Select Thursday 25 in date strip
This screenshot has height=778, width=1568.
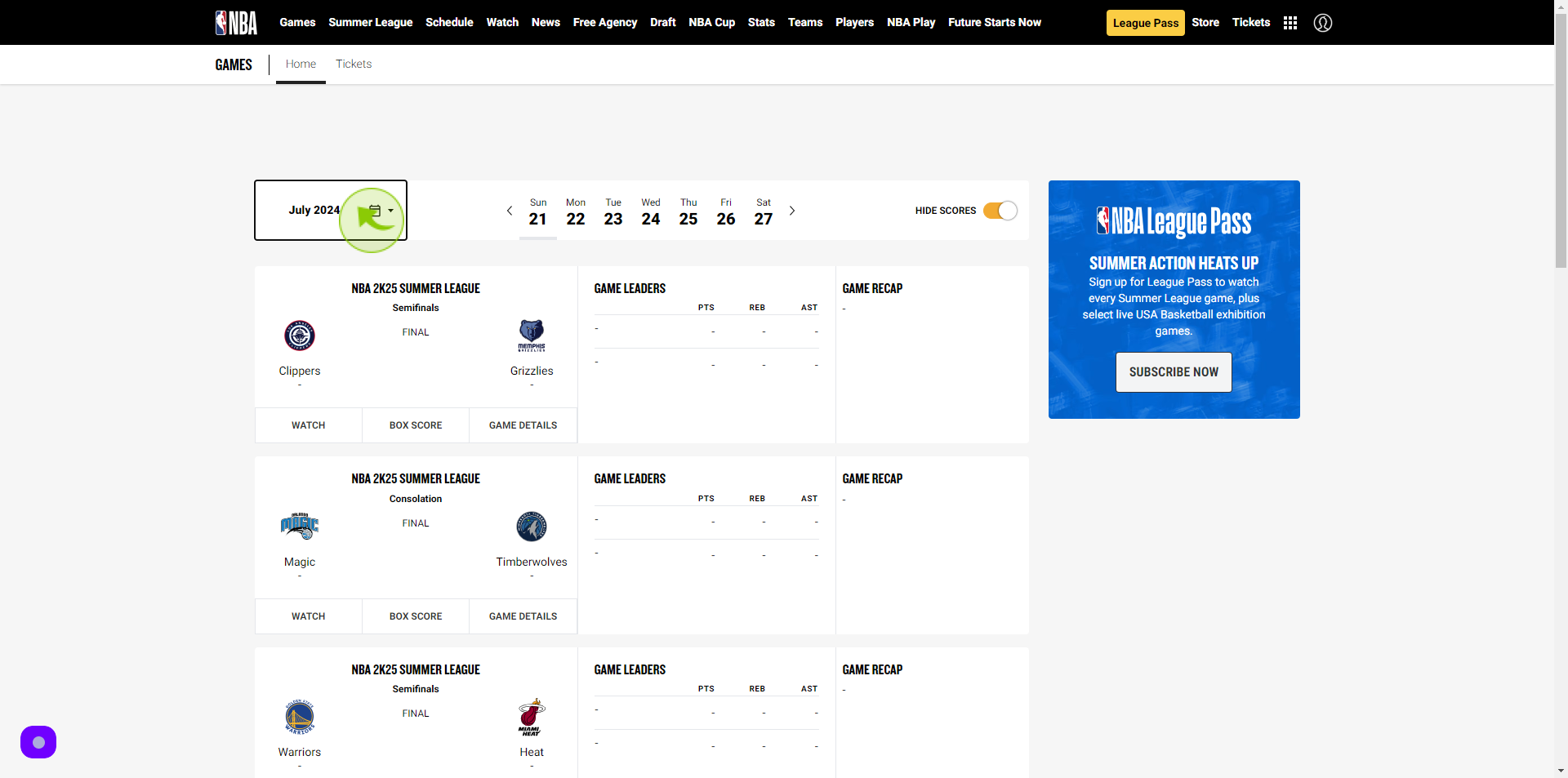tap(688, 212)
